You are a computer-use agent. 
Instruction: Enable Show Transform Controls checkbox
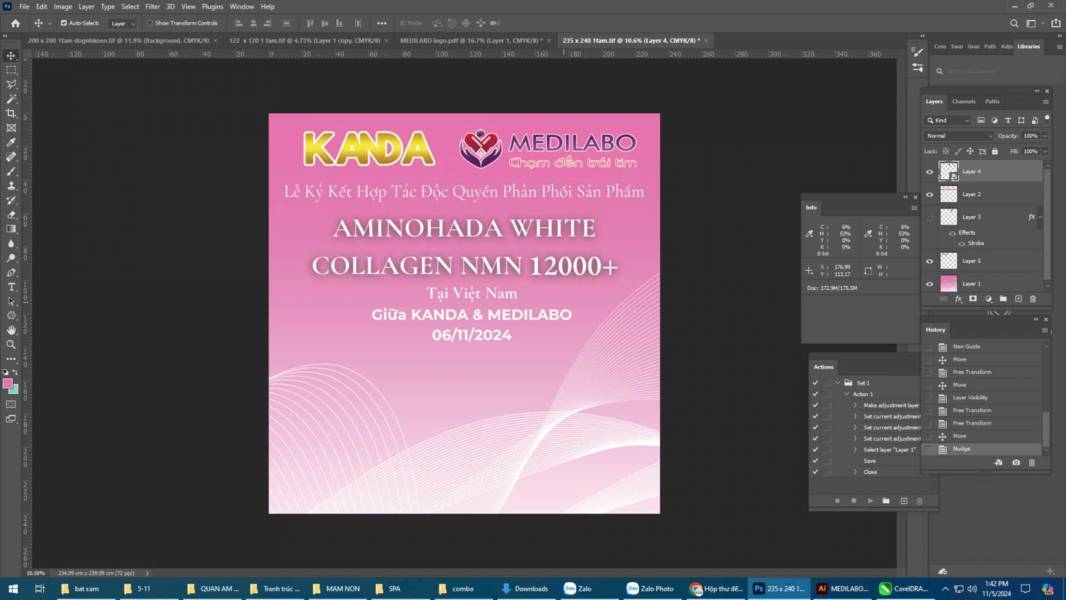pos(150,23)
